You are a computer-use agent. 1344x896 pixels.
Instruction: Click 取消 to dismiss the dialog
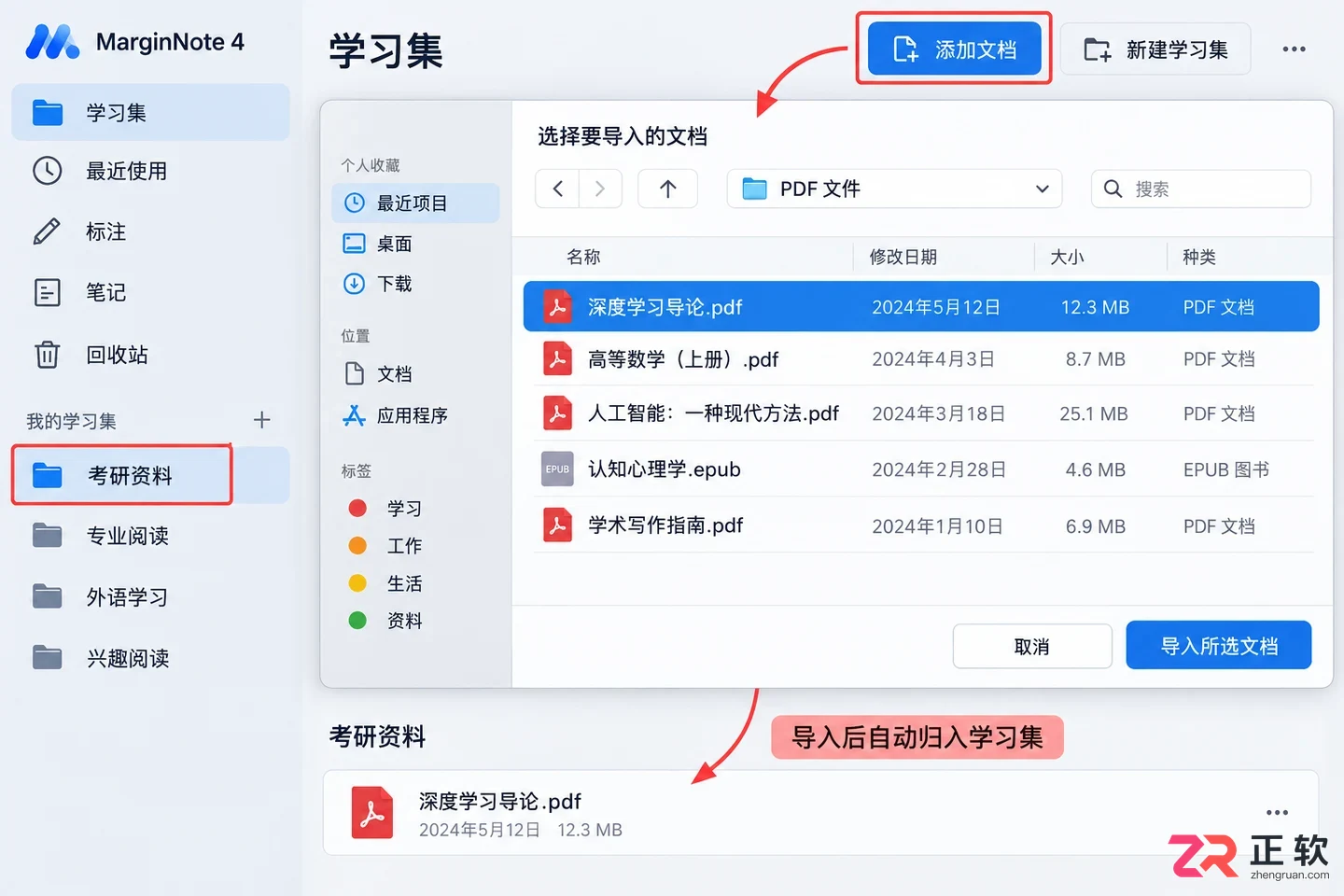[x=1032, y=646]
